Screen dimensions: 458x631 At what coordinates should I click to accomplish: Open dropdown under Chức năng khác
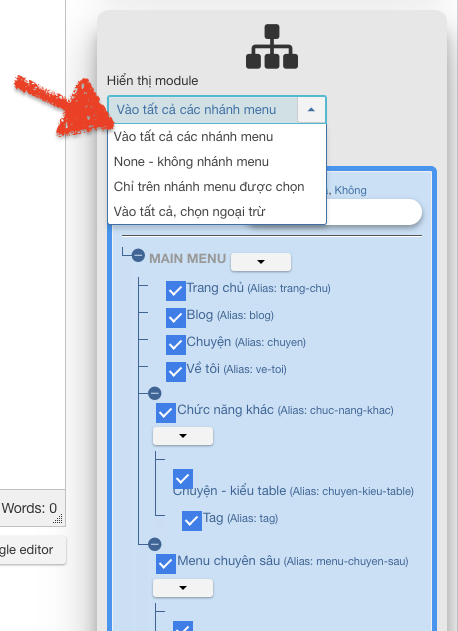[x=183, y=436]
